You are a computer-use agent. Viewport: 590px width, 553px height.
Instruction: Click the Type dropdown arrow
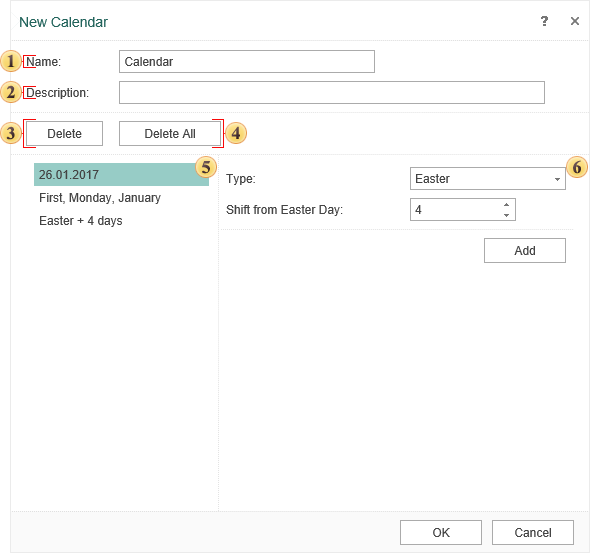tap(557, 179)
